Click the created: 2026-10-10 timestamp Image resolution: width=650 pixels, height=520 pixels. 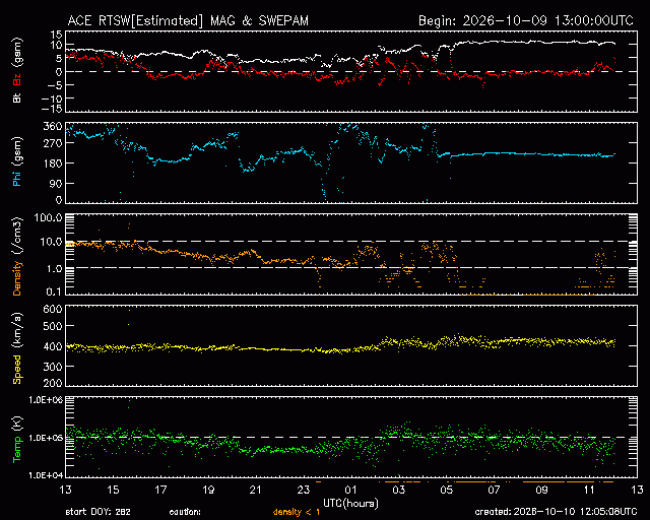[556, 512]
